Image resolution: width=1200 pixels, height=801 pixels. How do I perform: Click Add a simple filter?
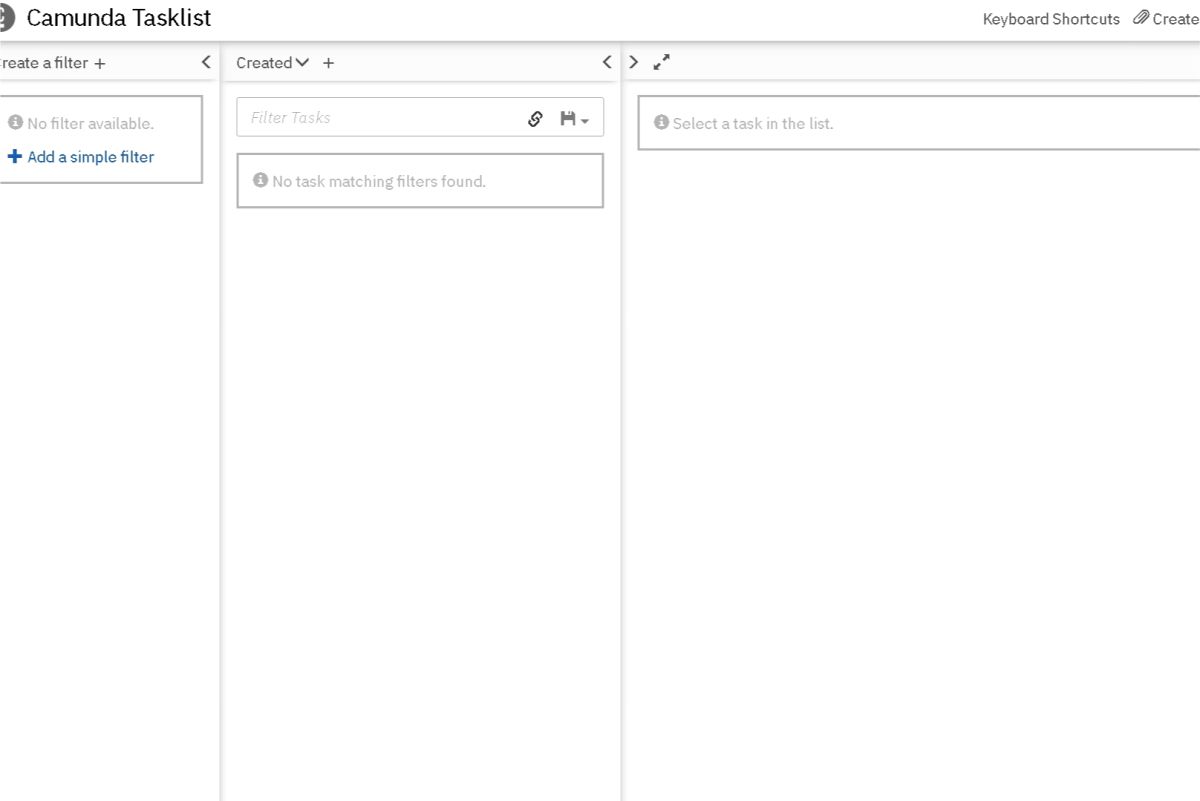81,157
